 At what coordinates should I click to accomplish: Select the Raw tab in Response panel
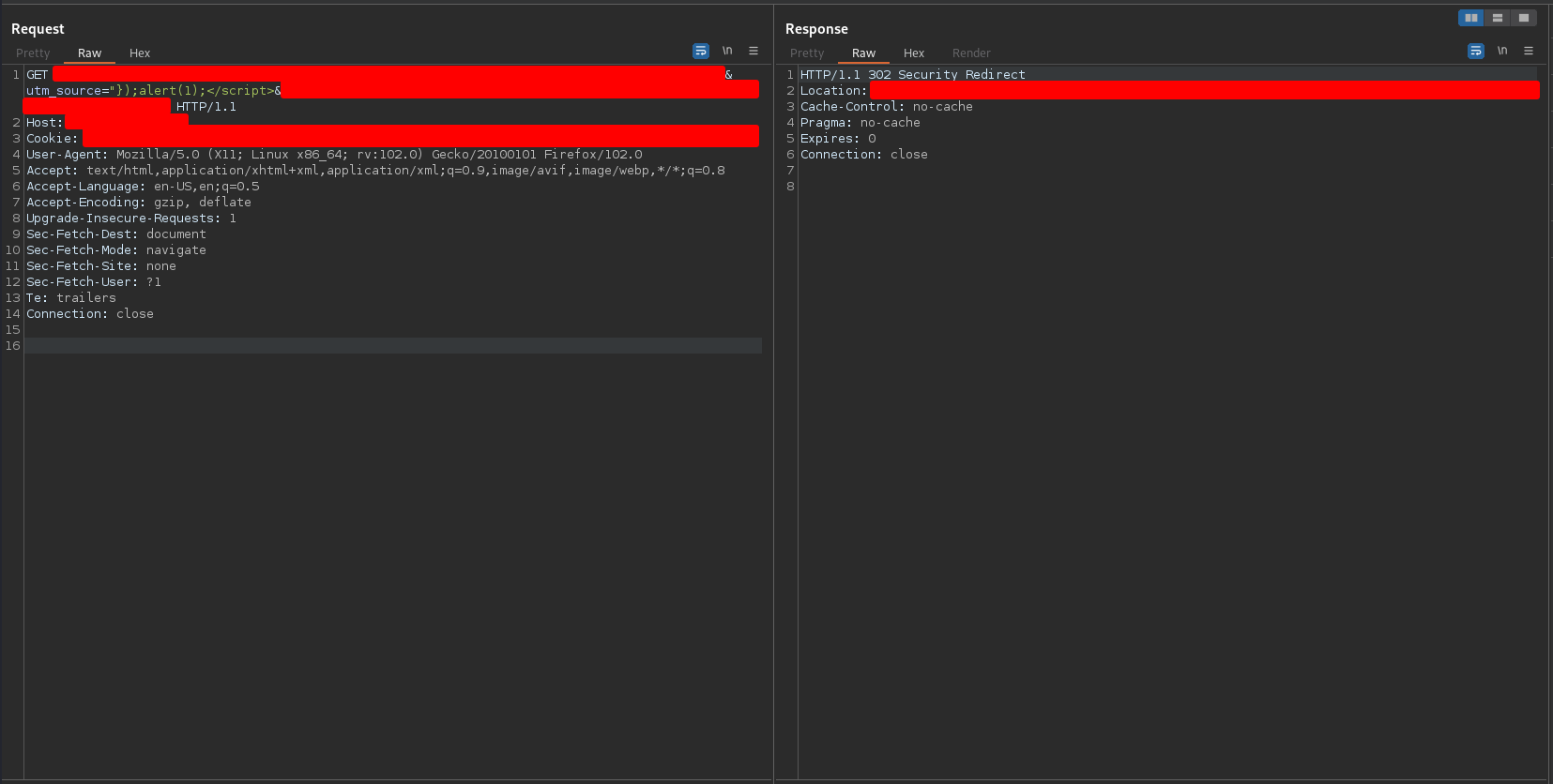pos(863,53)
